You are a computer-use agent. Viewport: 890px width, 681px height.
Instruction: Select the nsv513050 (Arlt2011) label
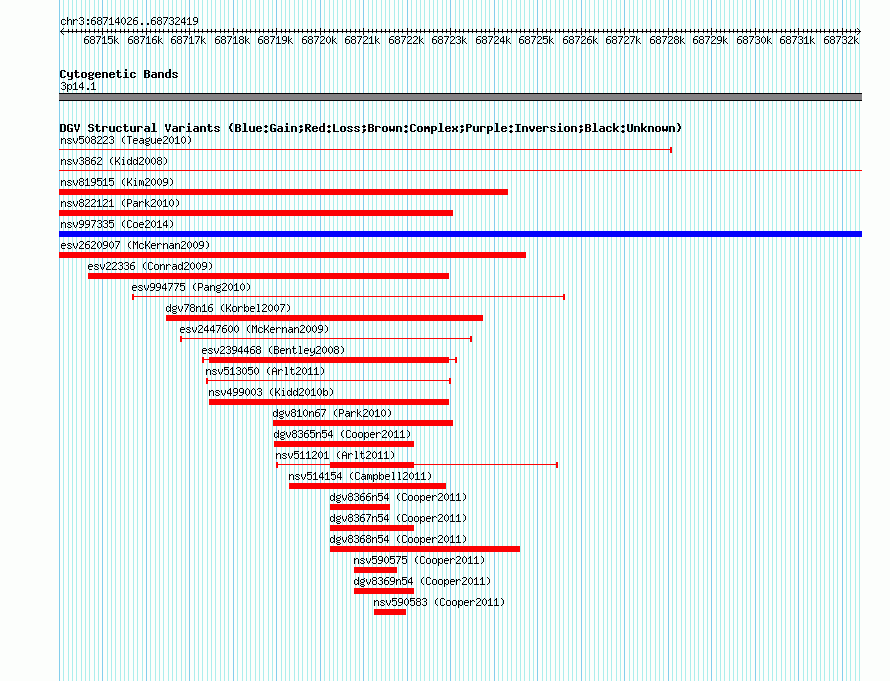tap(265, 371)
